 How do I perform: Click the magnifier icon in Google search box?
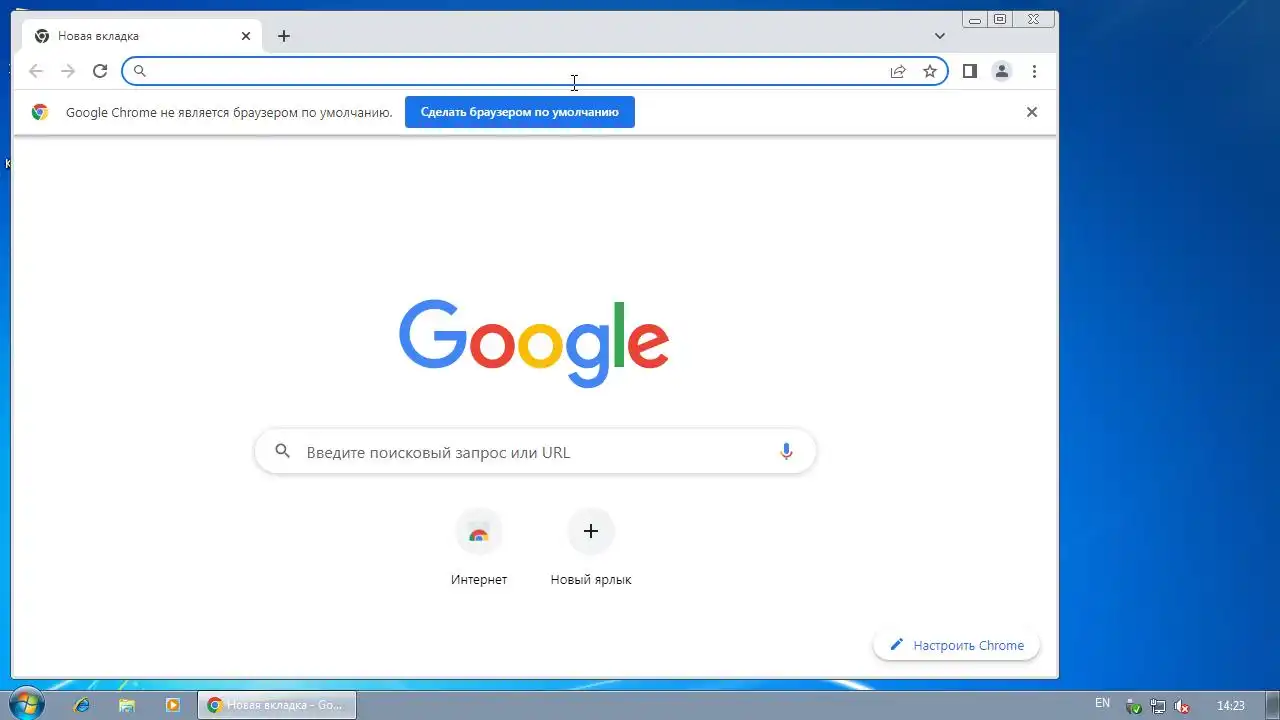283,452
